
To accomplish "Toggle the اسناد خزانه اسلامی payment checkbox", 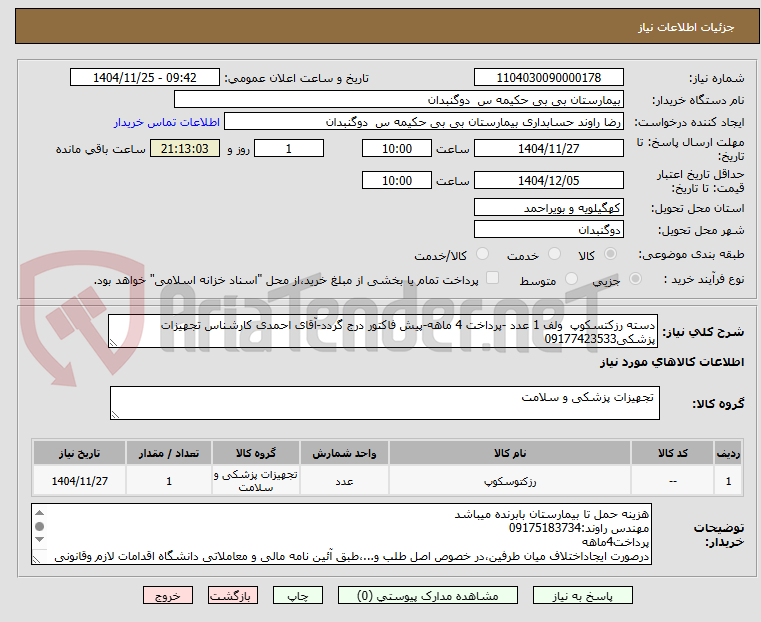I will [x=492, y=278].
